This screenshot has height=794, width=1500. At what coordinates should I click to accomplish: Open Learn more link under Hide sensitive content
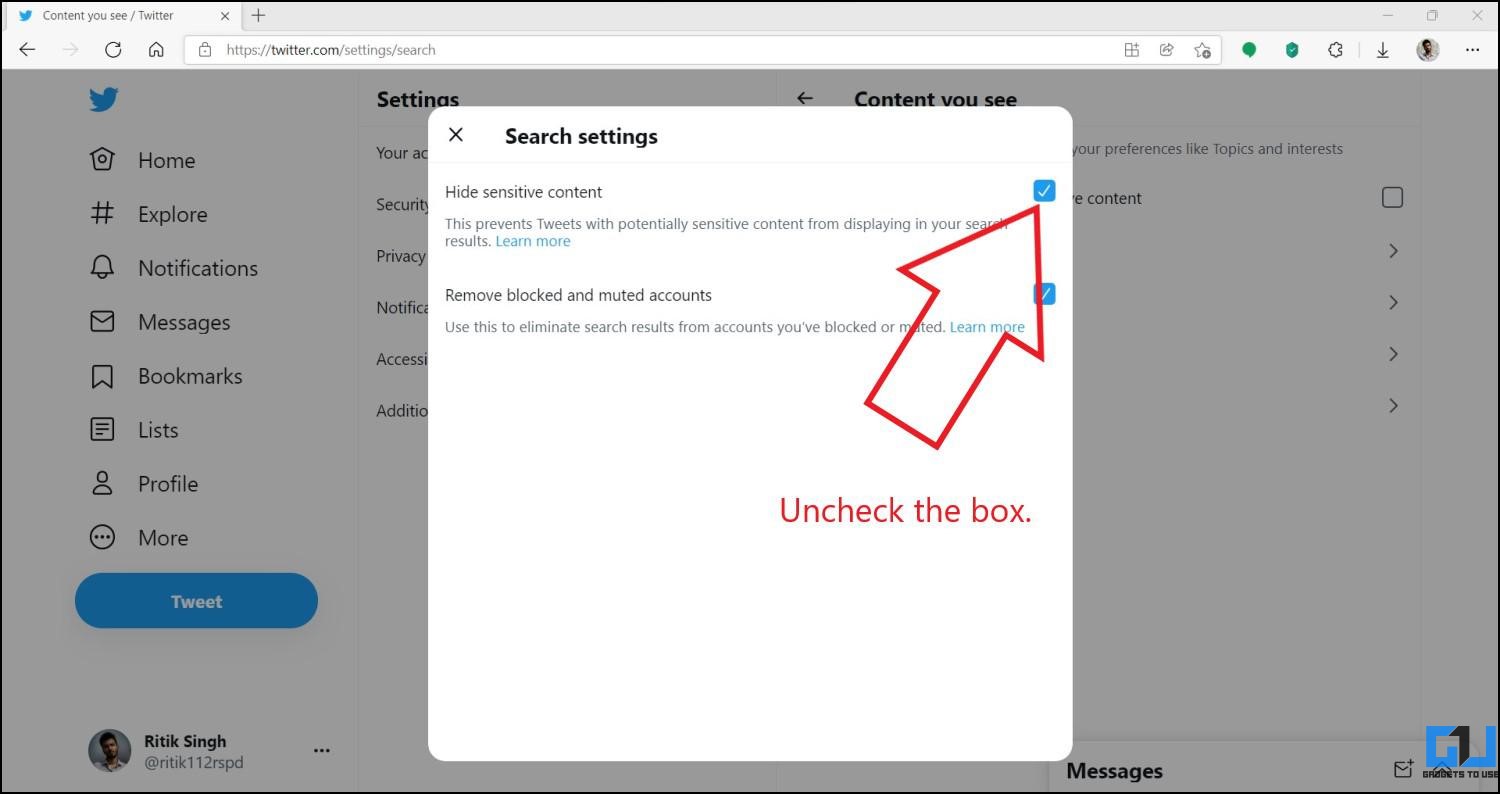pyautogui.click(x=533, y=241)
